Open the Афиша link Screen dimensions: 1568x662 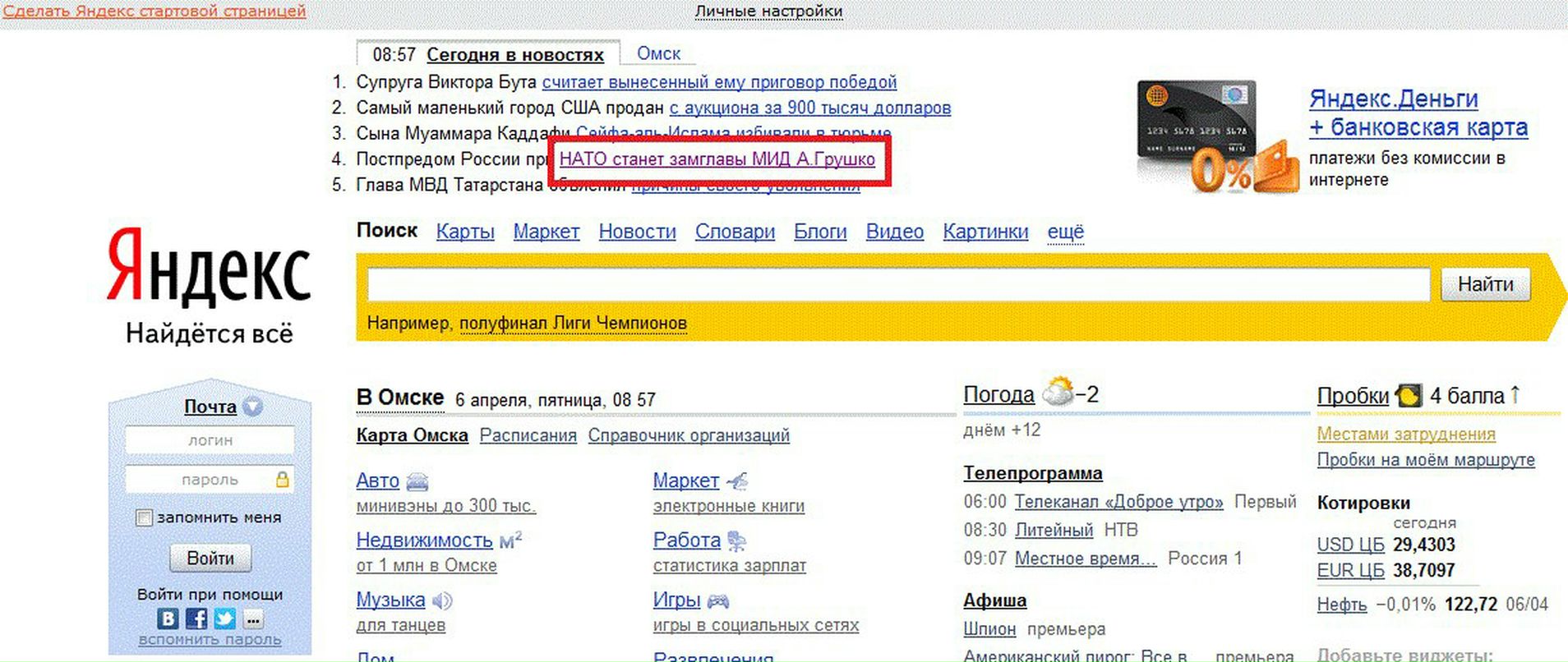tap(994, 600)
